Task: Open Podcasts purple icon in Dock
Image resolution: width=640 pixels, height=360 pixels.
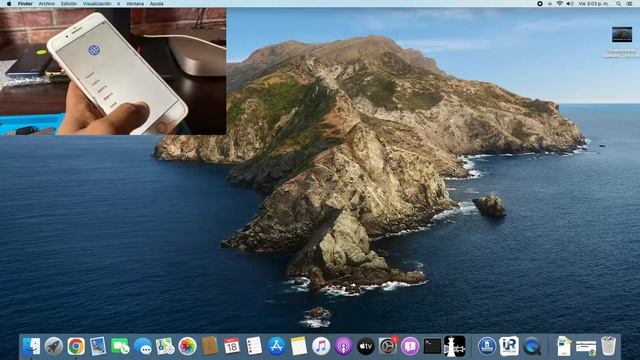Action: click(343, 346)
